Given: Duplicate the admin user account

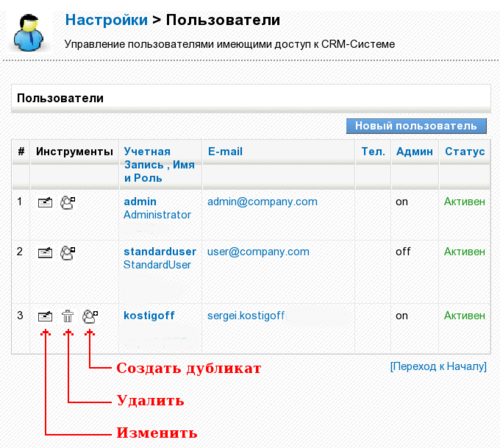Looking at the screenshot, I should (68, 202).
